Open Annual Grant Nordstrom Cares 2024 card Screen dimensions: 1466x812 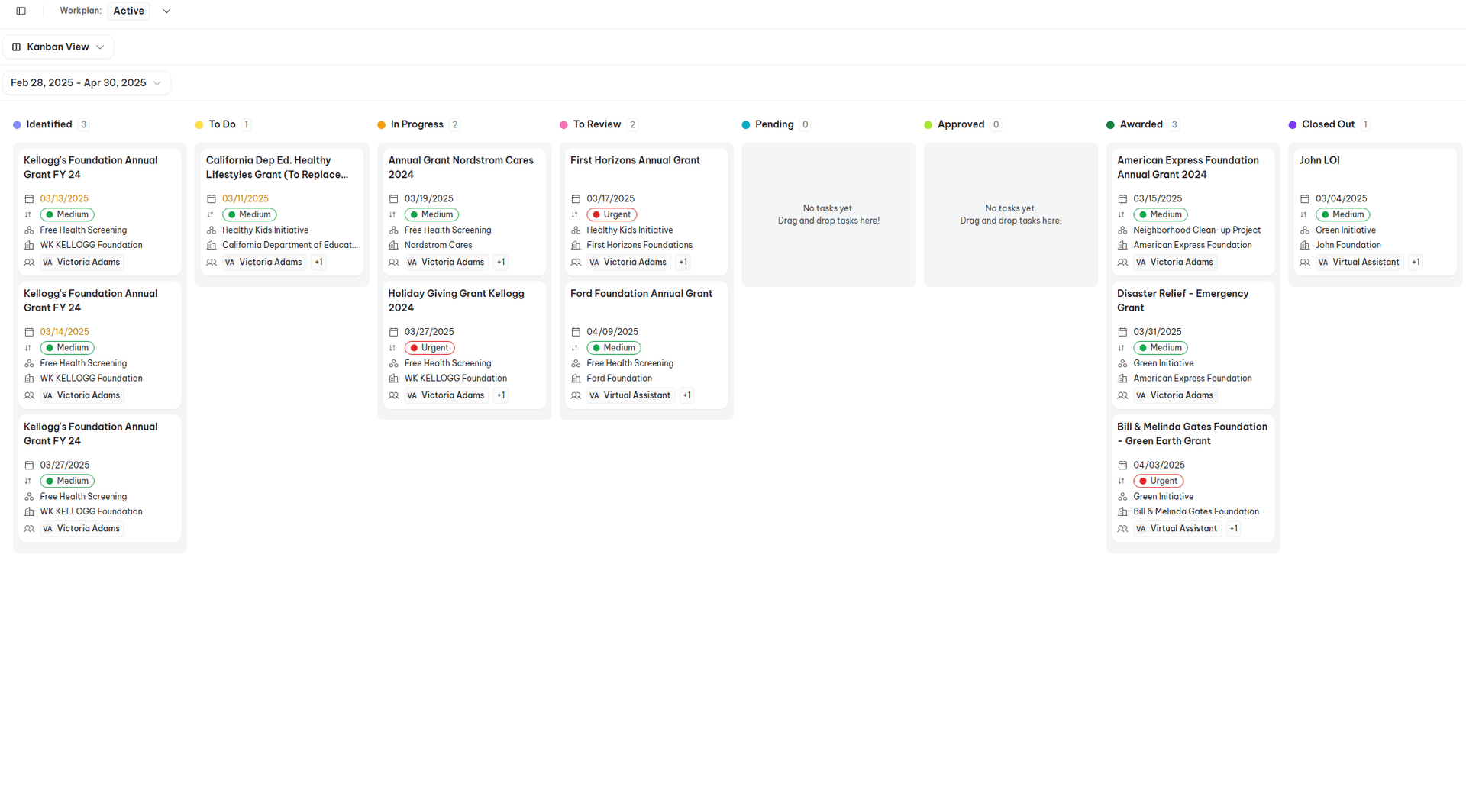(464, 211)
